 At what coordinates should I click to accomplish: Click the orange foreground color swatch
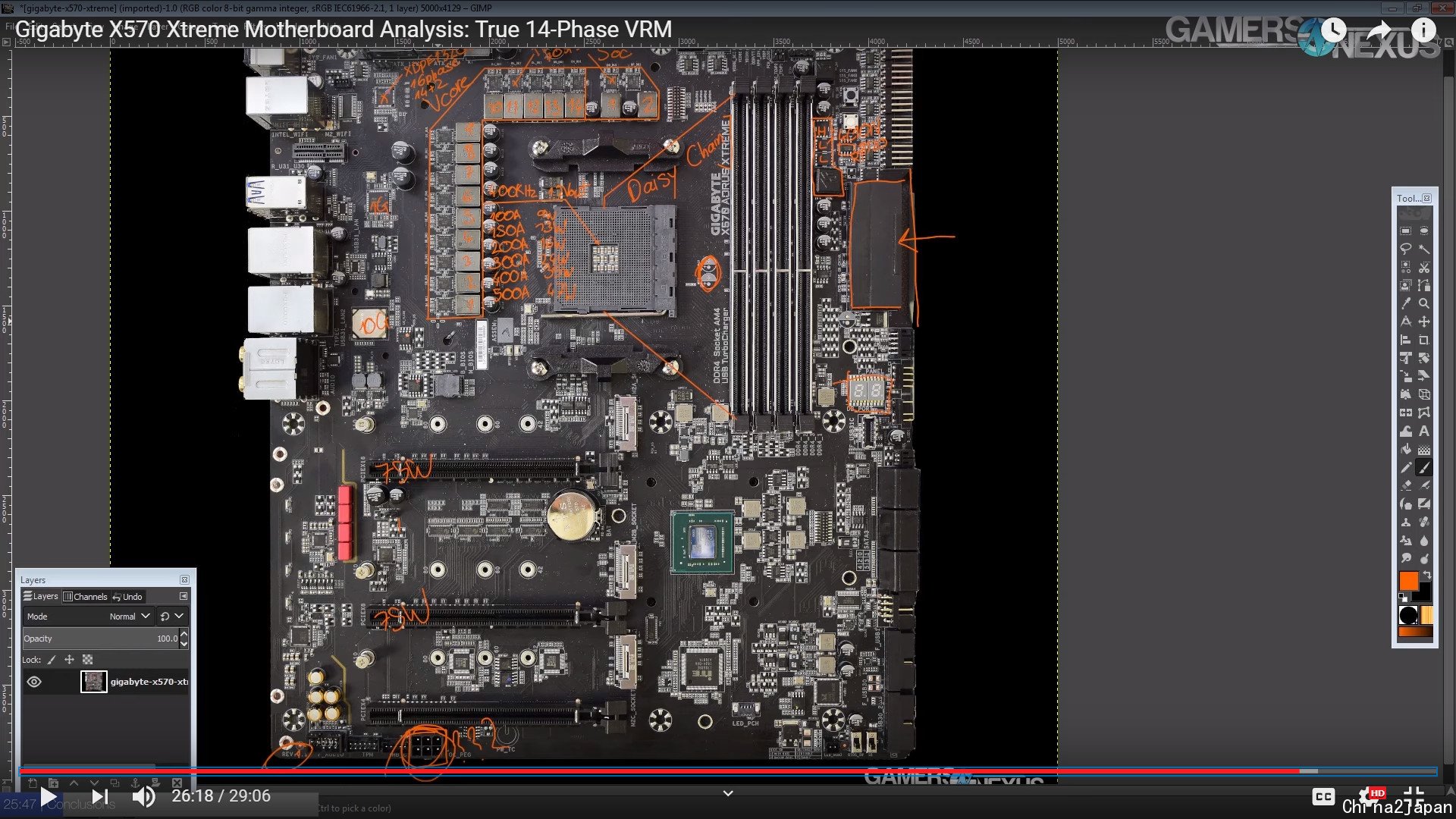[x=1408, y=580]
